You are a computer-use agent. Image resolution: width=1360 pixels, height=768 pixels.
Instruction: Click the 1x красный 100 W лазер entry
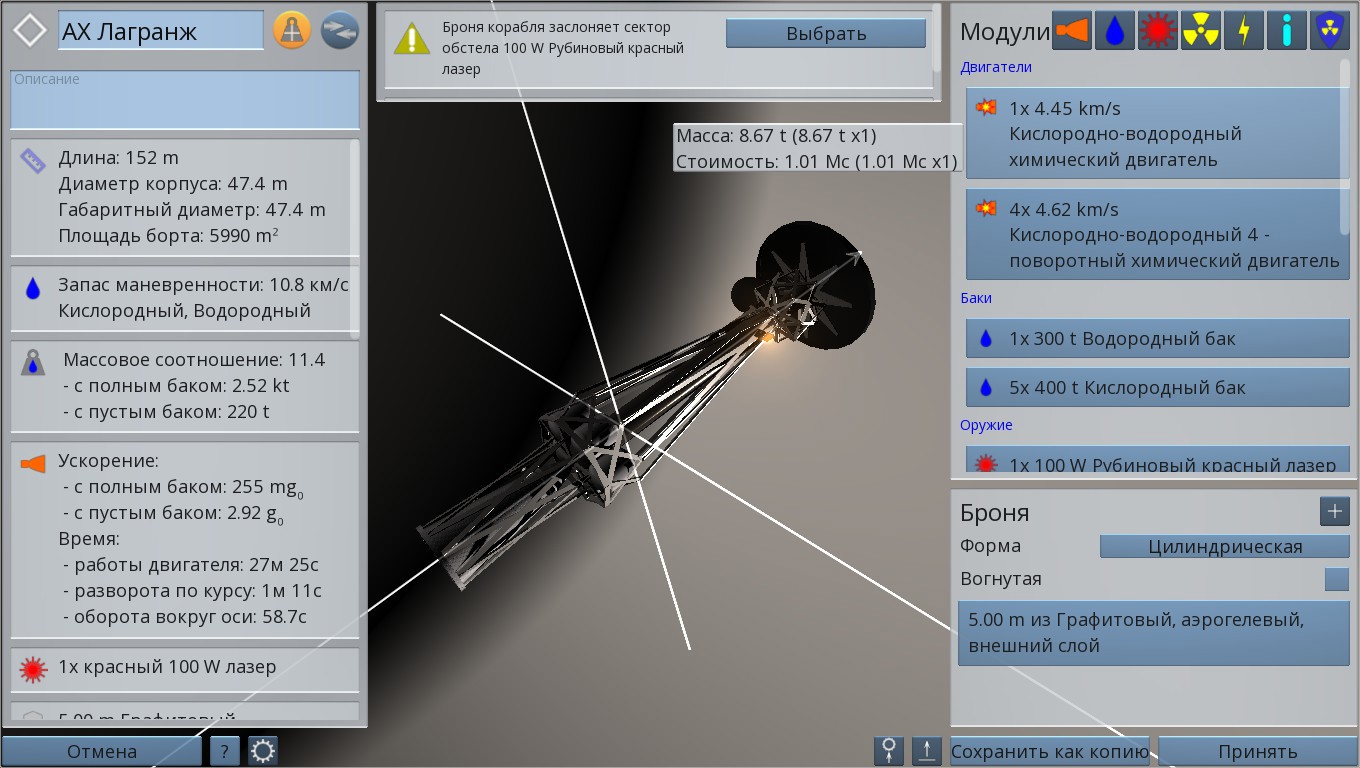tap(185, 670)
